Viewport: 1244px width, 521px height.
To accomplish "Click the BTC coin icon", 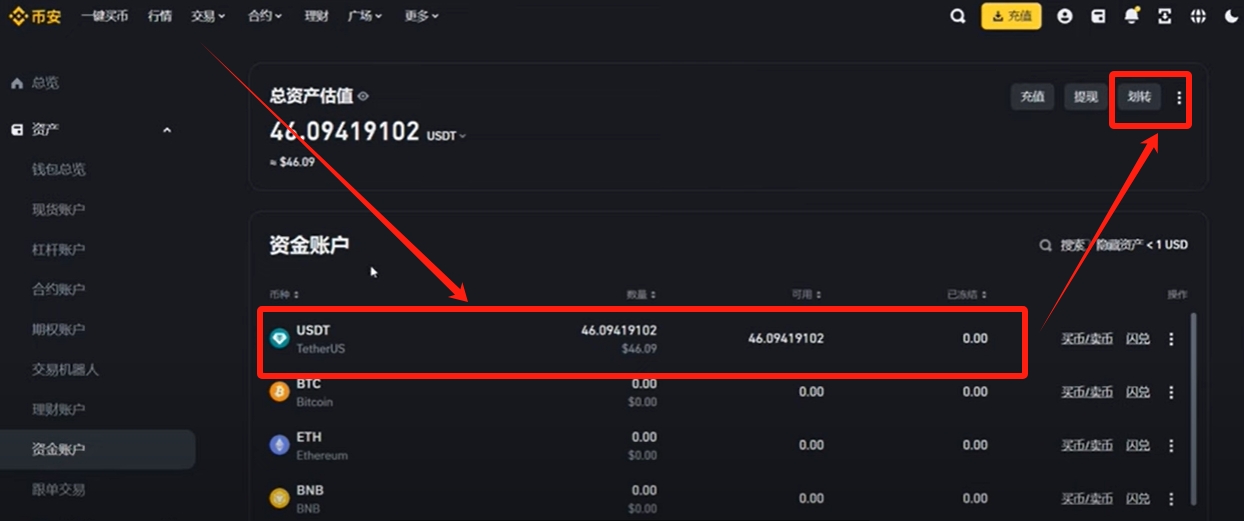I will (280, 392).
